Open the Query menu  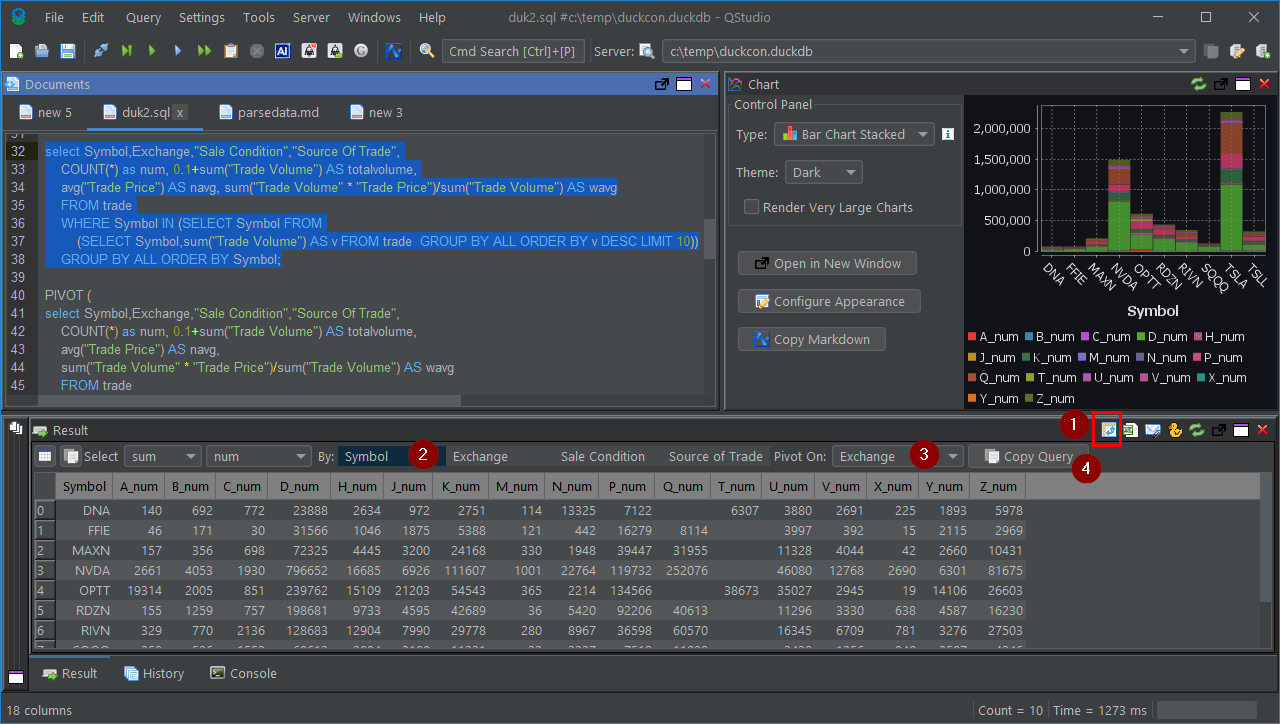click(x=144, y=17)
